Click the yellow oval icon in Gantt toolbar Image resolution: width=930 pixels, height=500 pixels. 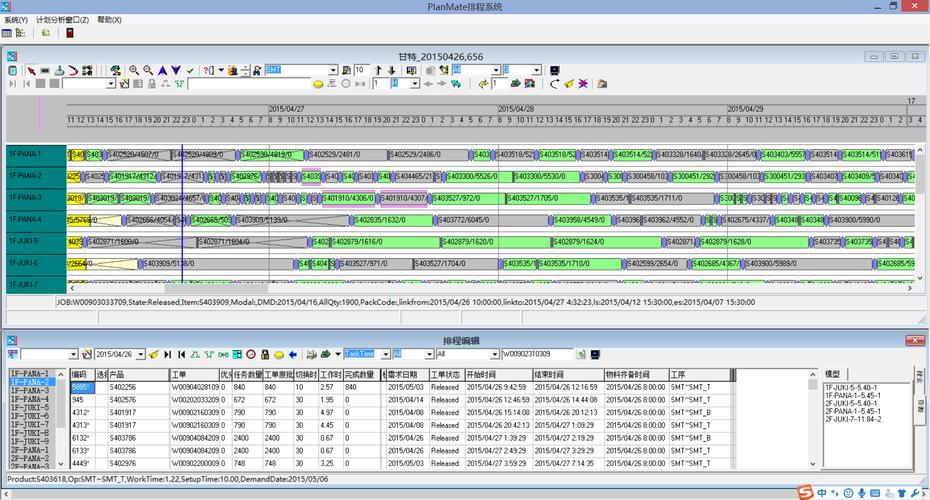point(318,84)
